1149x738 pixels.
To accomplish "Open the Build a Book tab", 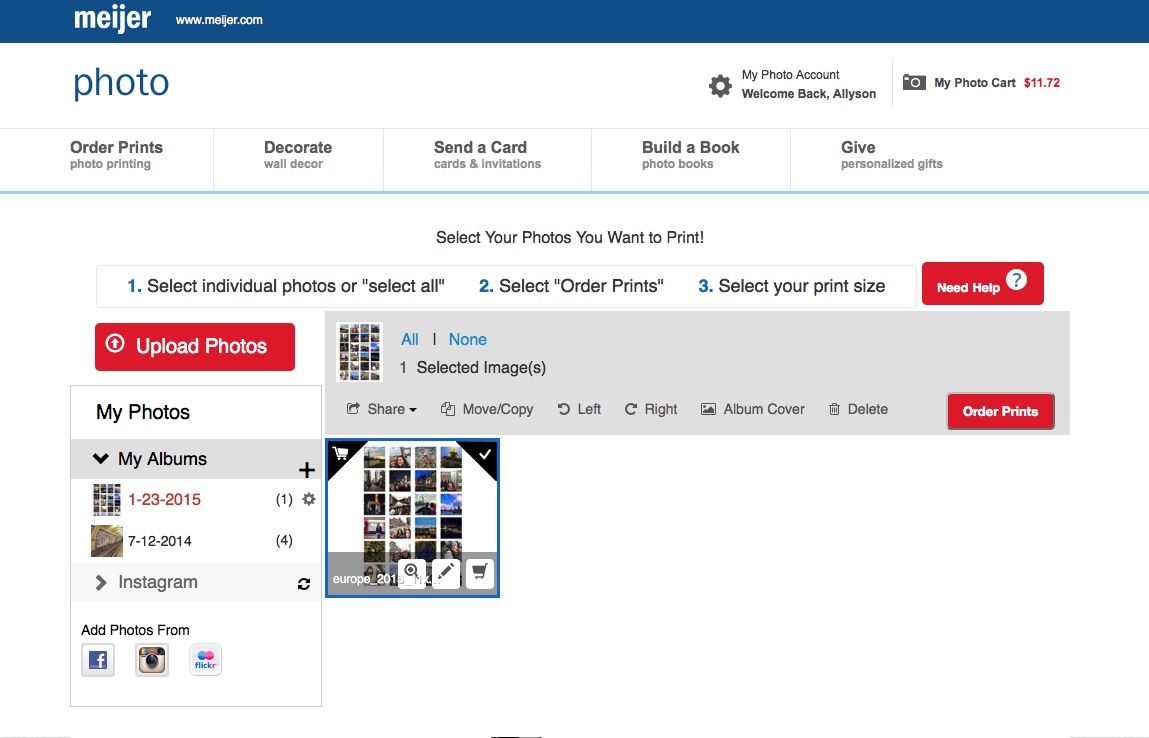I will [690, 155].
